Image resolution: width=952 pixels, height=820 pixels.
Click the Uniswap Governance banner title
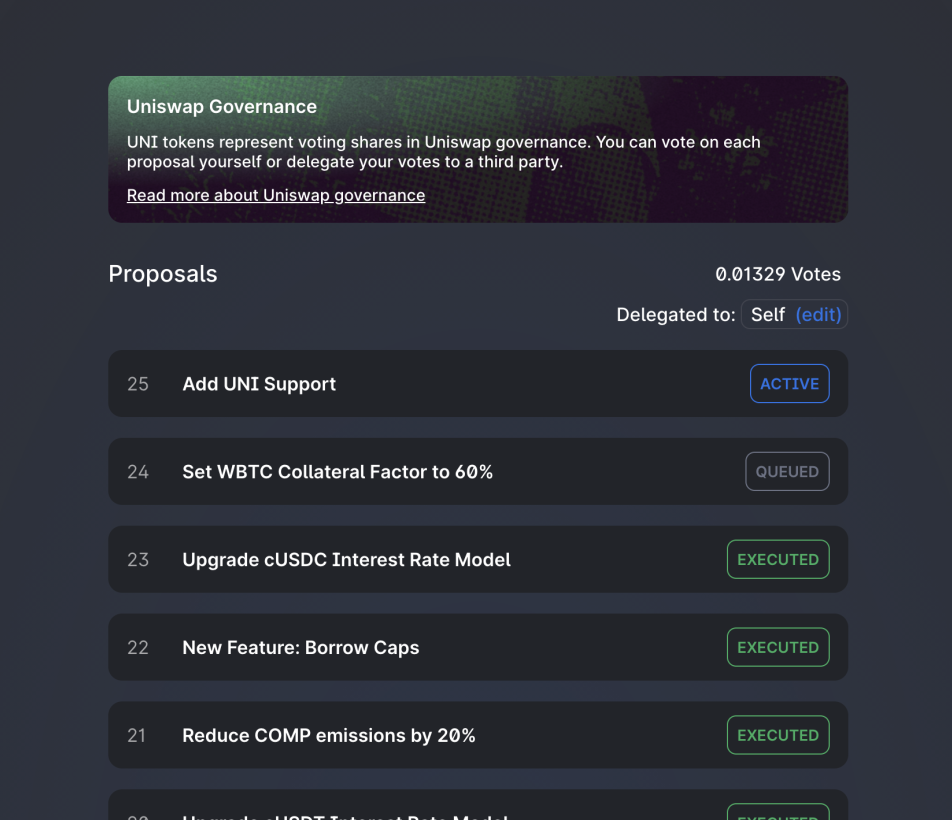pyautogui.click(x=222, y=107)
